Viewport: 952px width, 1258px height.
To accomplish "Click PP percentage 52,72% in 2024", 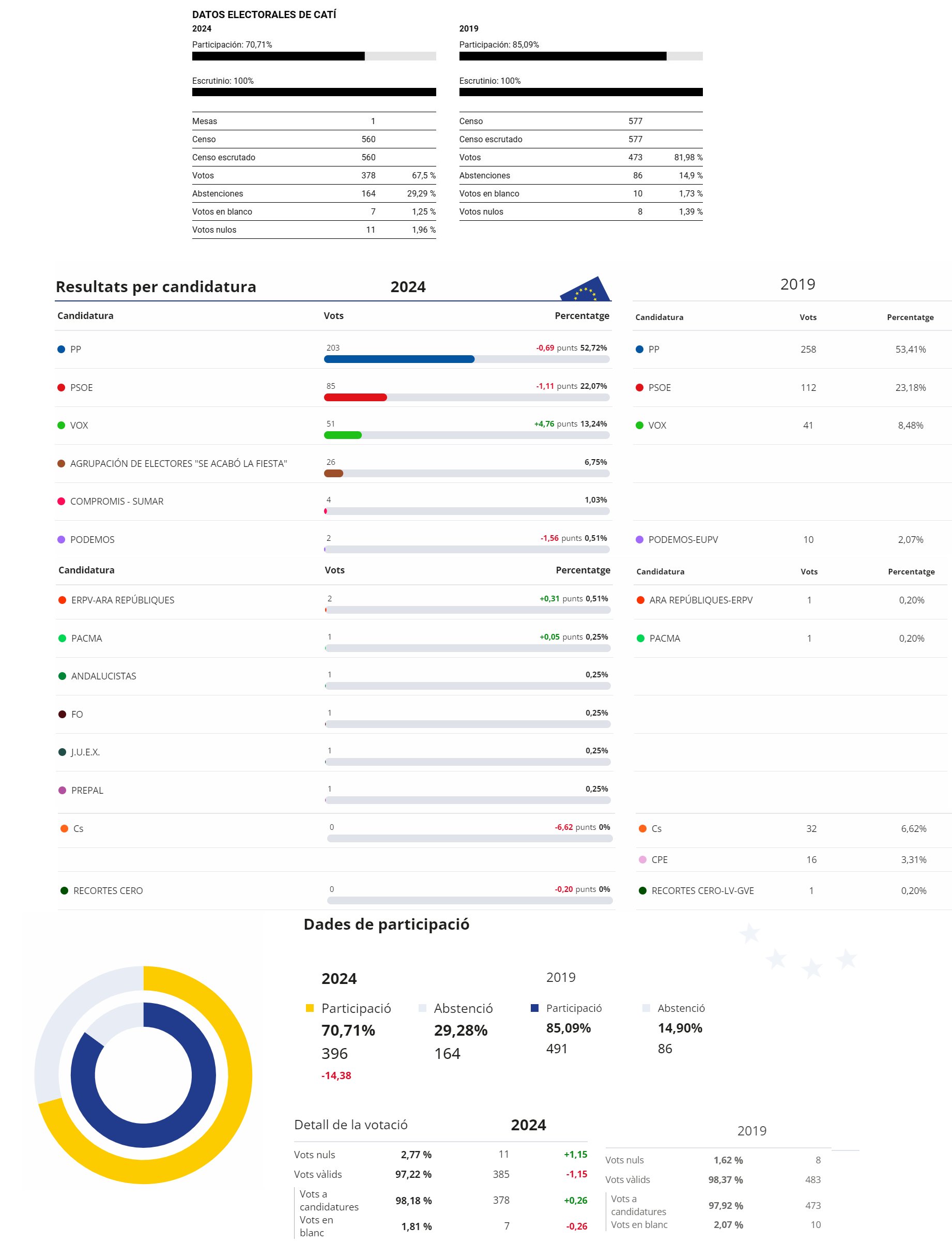I will click(593, 347).
